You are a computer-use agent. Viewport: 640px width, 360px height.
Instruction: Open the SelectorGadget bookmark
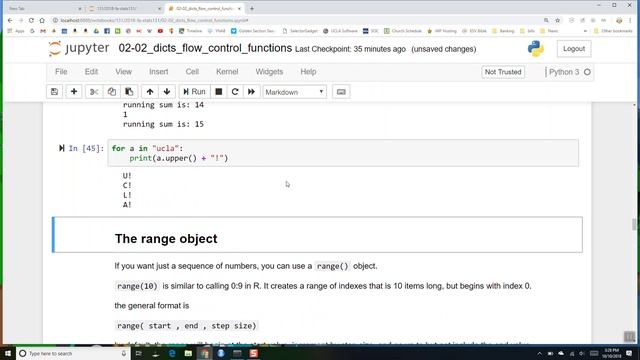[x=300, y=31]
